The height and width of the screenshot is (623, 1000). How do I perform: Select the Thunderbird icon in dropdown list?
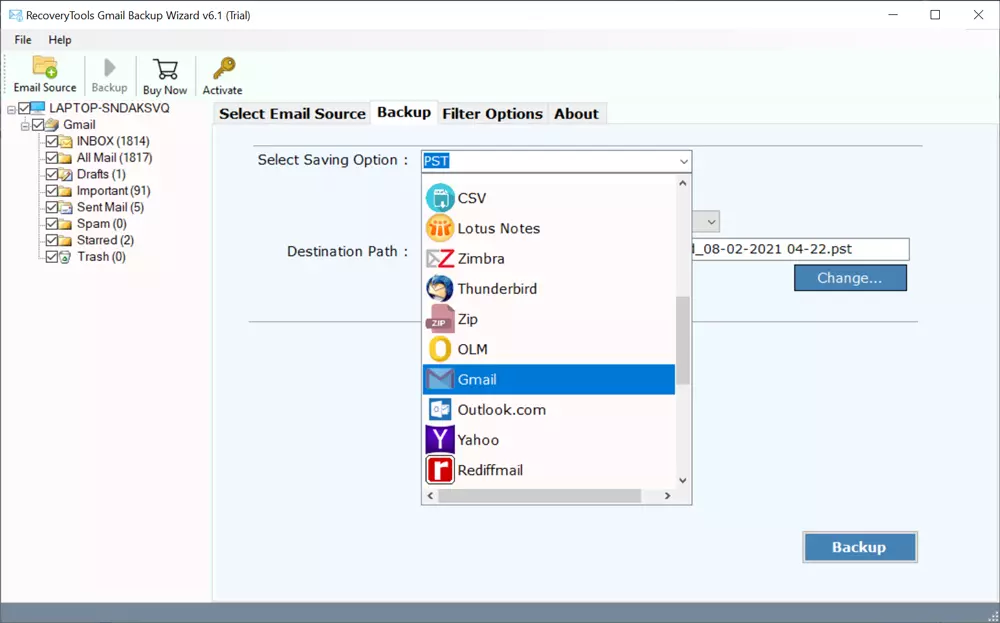click(x=440, y=289)
